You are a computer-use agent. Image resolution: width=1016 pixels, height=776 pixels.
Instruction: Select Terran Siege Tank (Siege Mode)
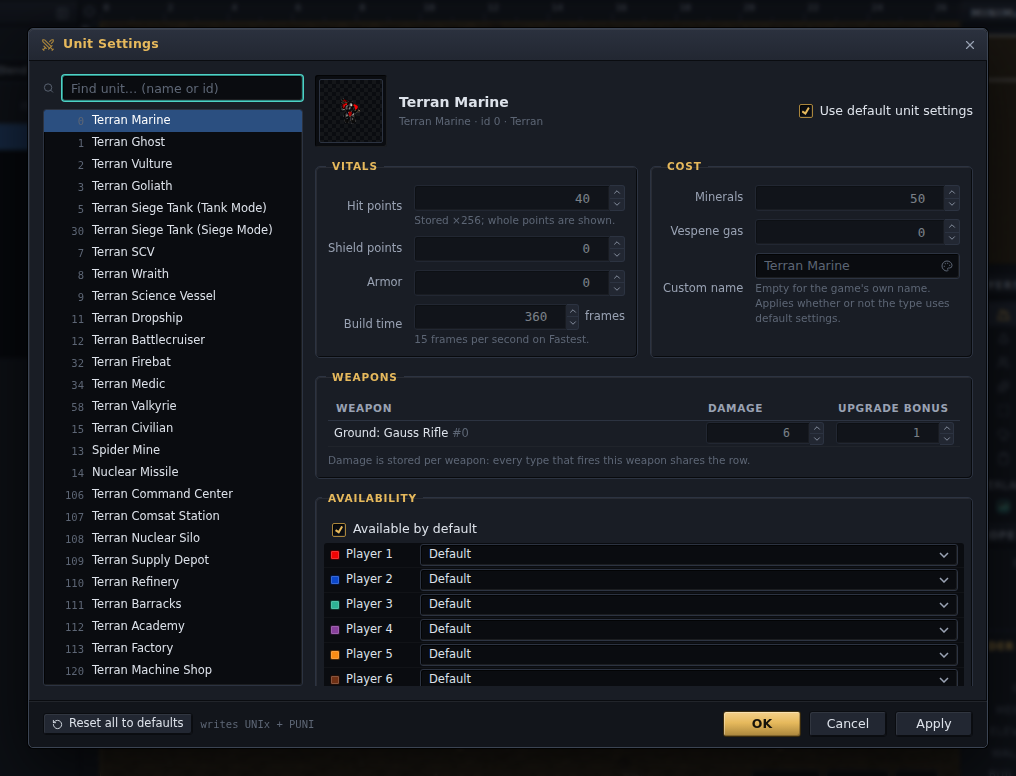(173, 230)
